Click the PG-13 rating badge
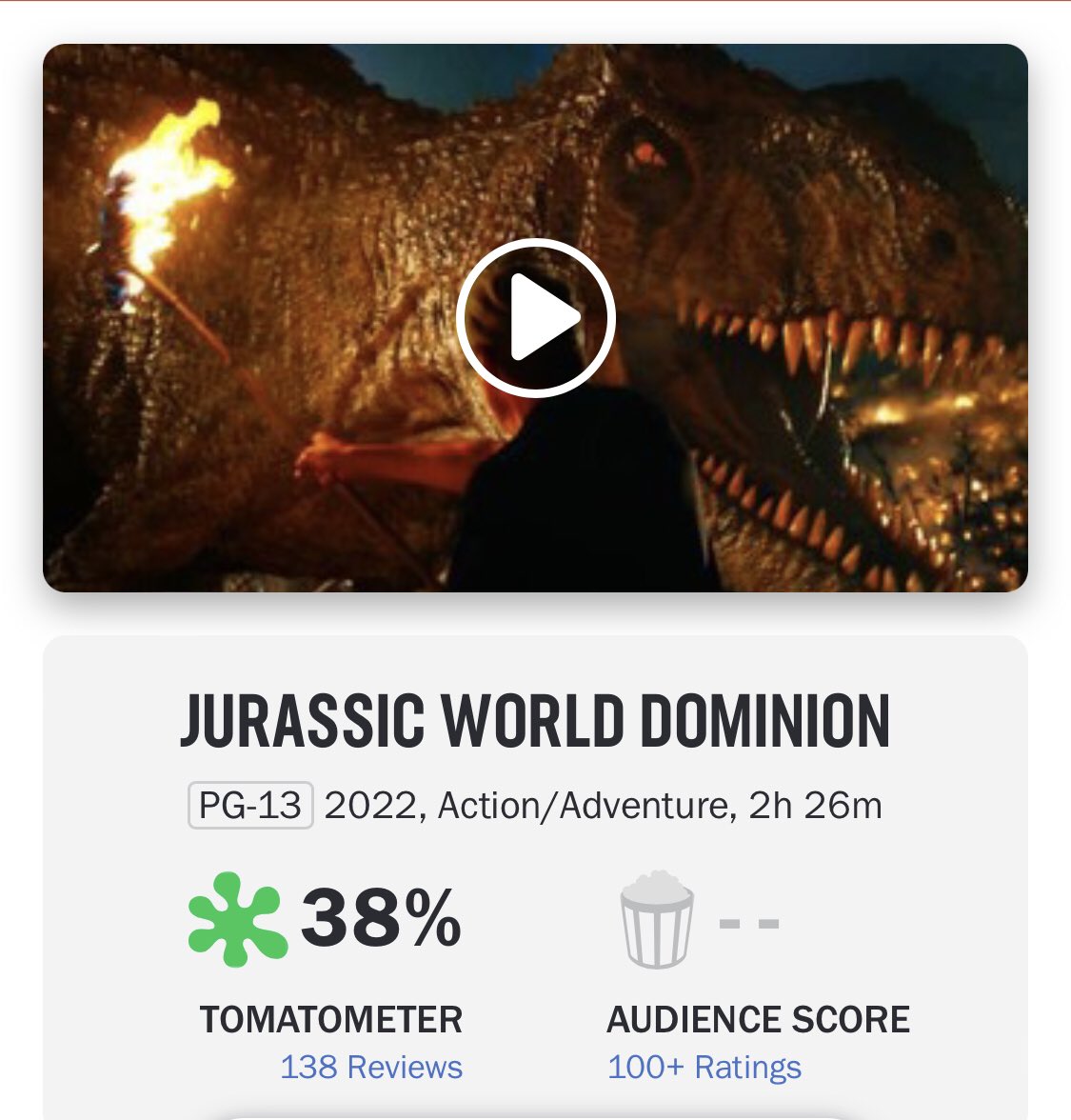 pyautogui.click(x=250, y=806)
